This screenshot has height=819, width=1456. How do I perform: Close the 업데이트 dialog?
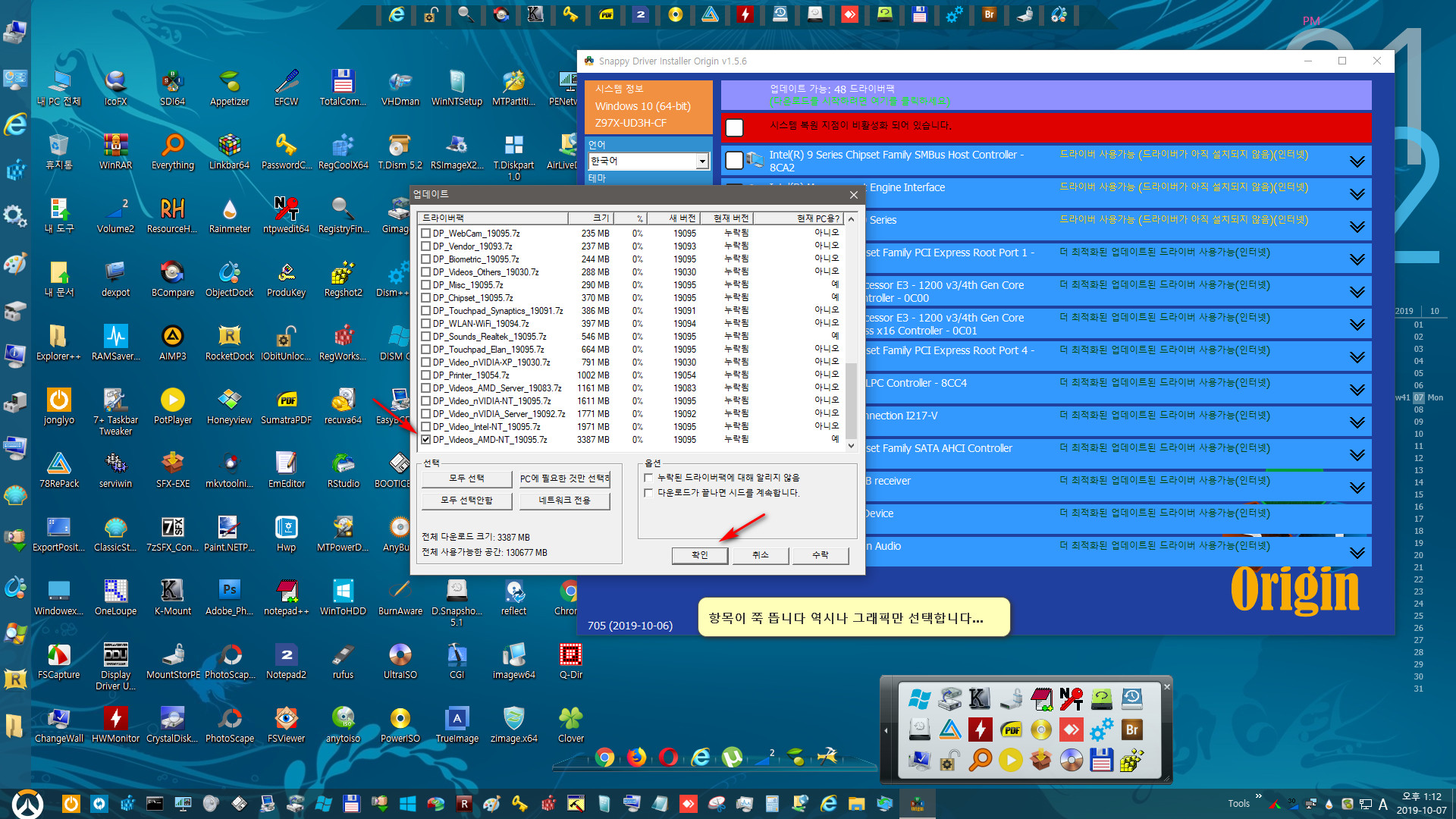tap(853, 195)
